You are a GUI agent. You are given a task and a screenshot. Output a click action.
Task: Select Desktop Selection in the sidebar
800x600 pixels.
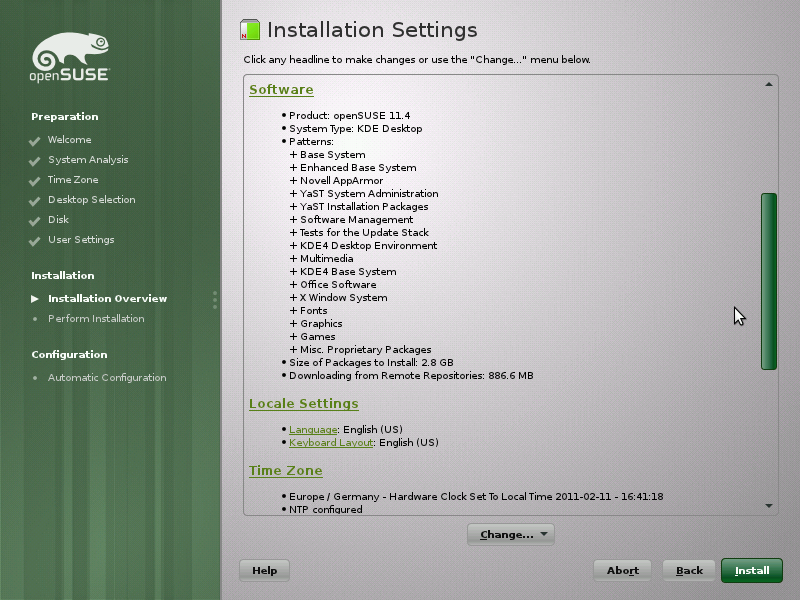(92, 199)
